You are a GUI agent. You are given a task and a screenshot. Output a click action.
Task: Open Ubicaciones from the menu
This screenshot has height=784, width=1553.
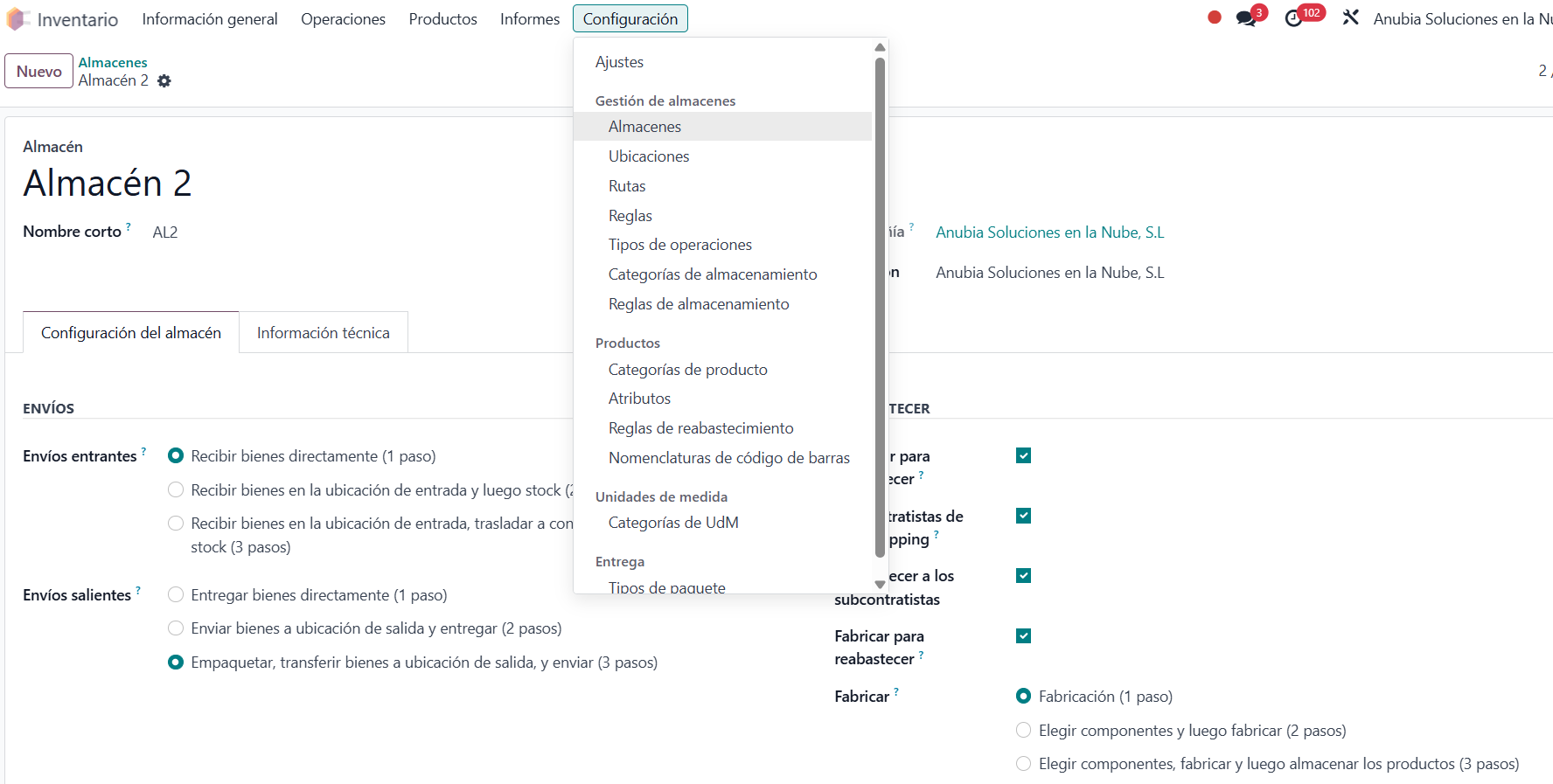722,156
